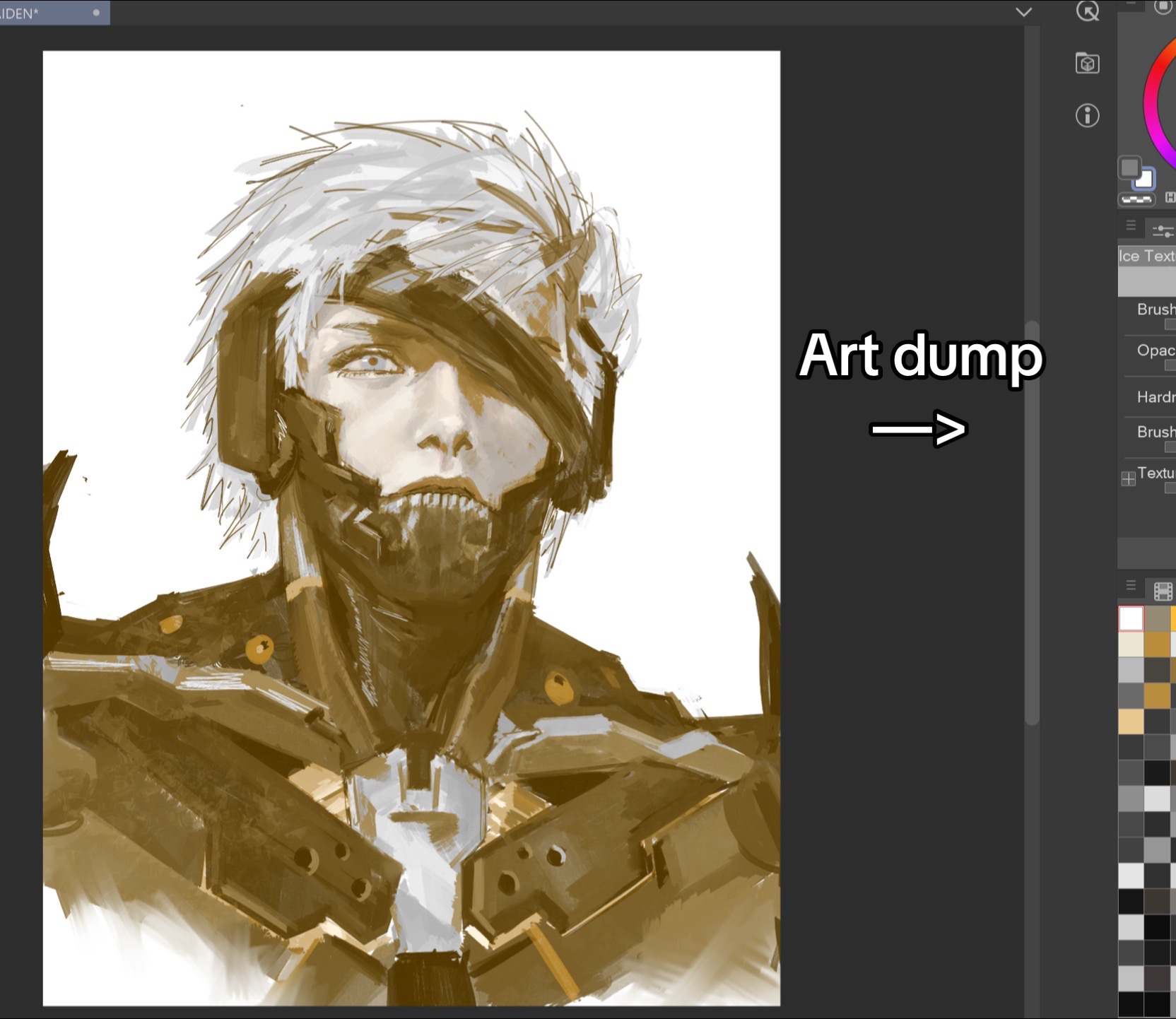The image size is (1176, 1019).
Task: Click the Brush label above Texture
Action: pos(1156,432)
